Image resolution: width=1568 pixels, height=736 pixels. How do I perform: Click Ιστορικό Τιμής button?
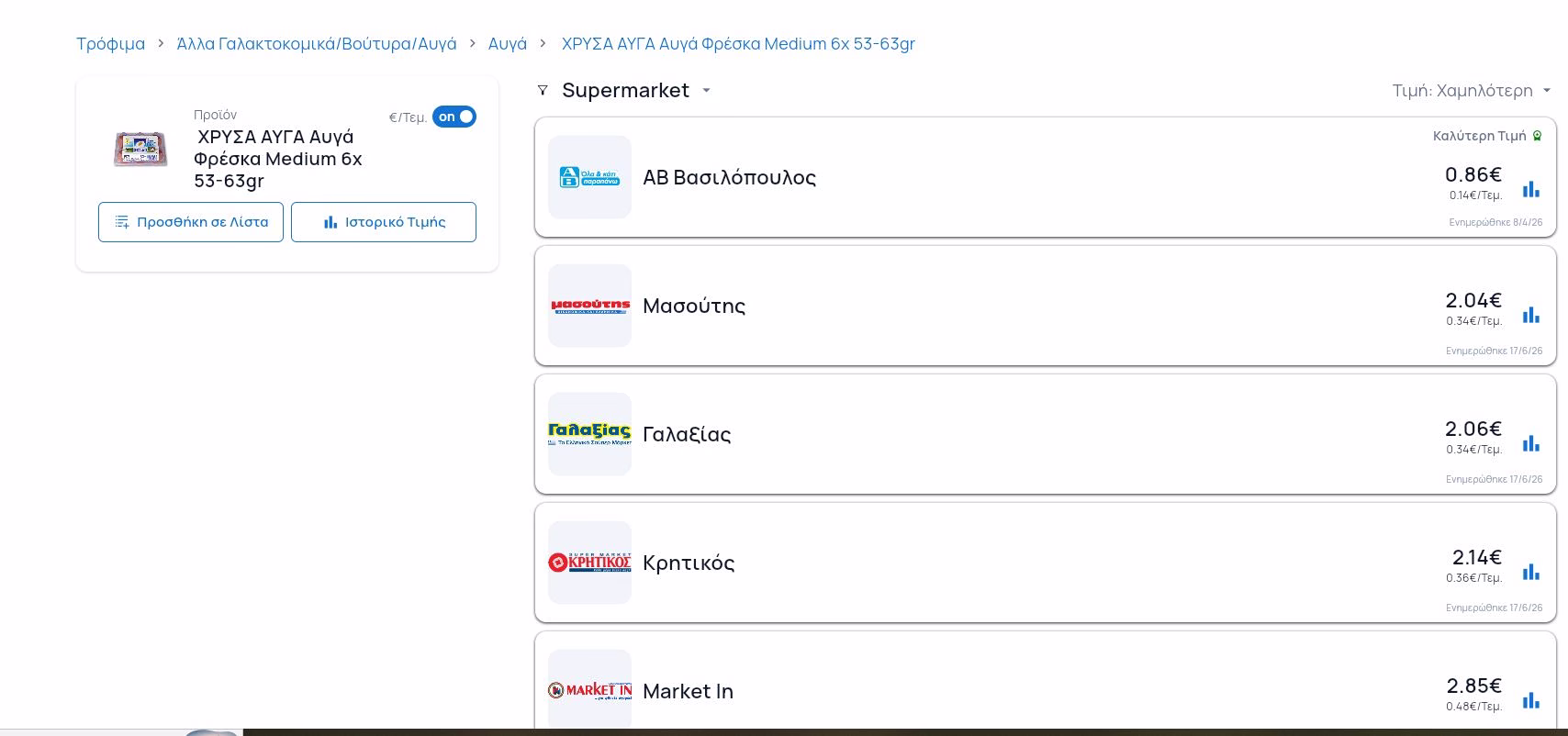[x=384, y=222]
